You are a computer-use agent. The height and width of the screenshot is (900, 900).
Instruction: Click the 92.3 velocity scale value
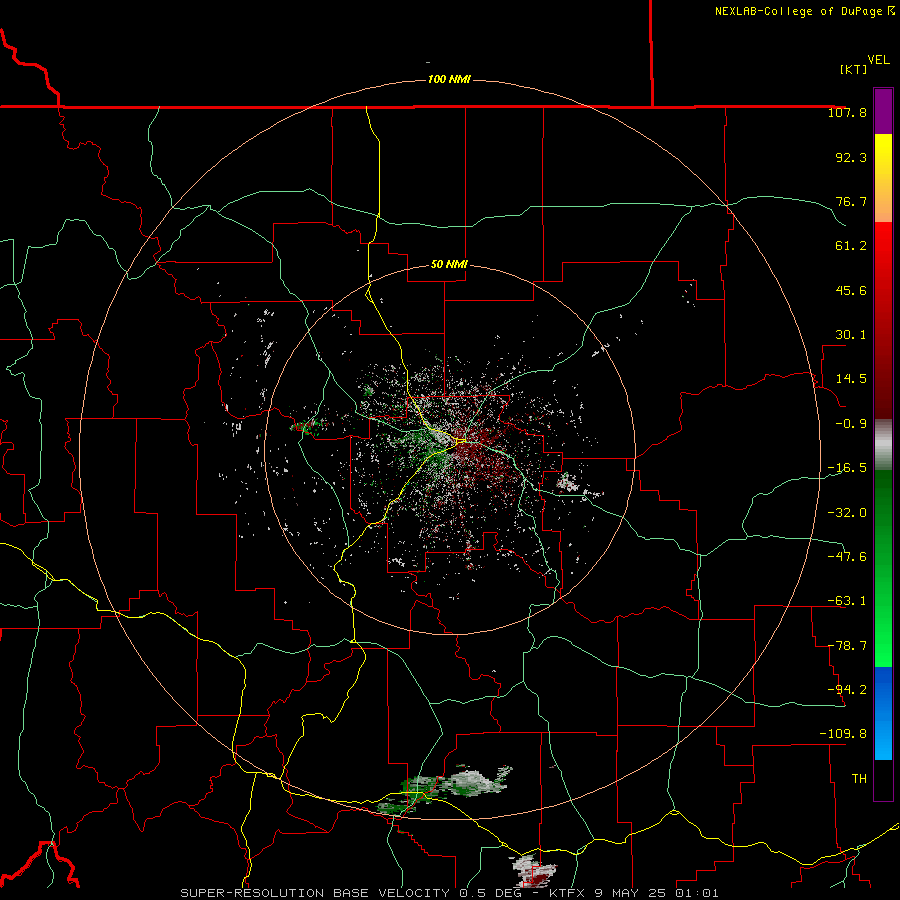(851, 157)
